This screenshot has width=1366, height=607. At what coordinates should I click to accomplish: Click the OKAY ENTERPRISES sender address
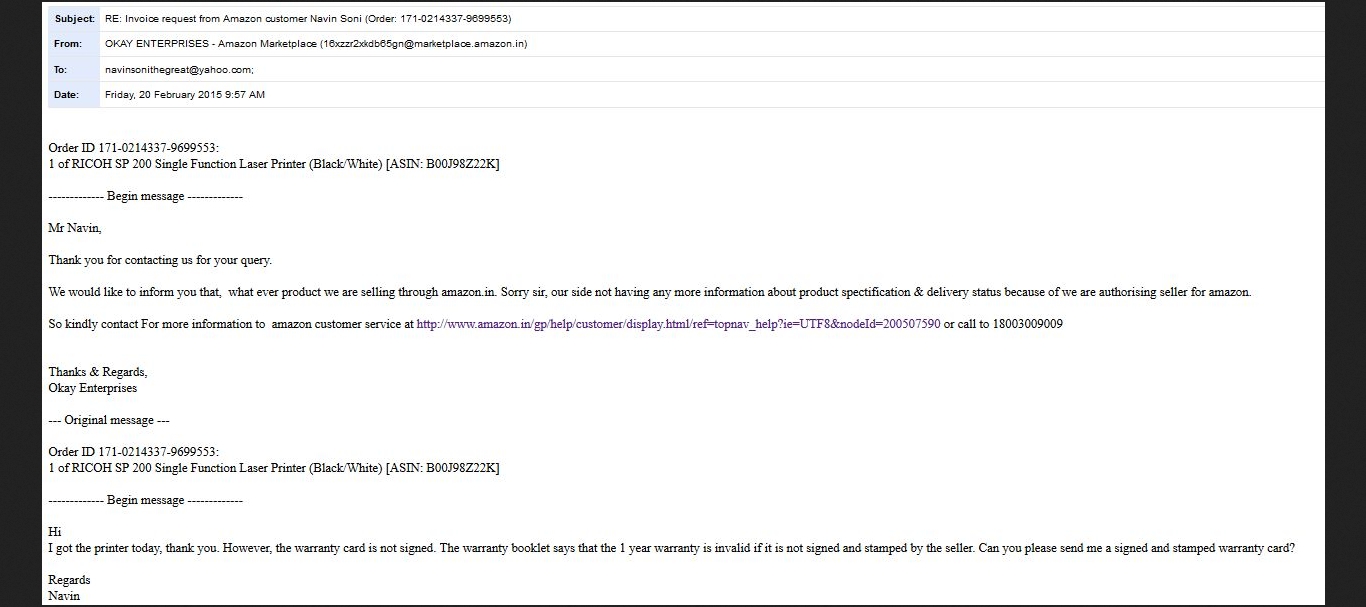[x=315, y=44]
